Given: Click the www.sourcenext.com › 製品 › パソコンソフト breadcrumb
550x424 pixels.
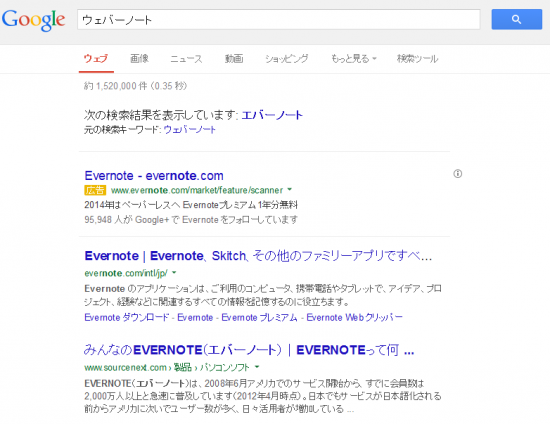Looking at the screenshot, I should [167, 368].
